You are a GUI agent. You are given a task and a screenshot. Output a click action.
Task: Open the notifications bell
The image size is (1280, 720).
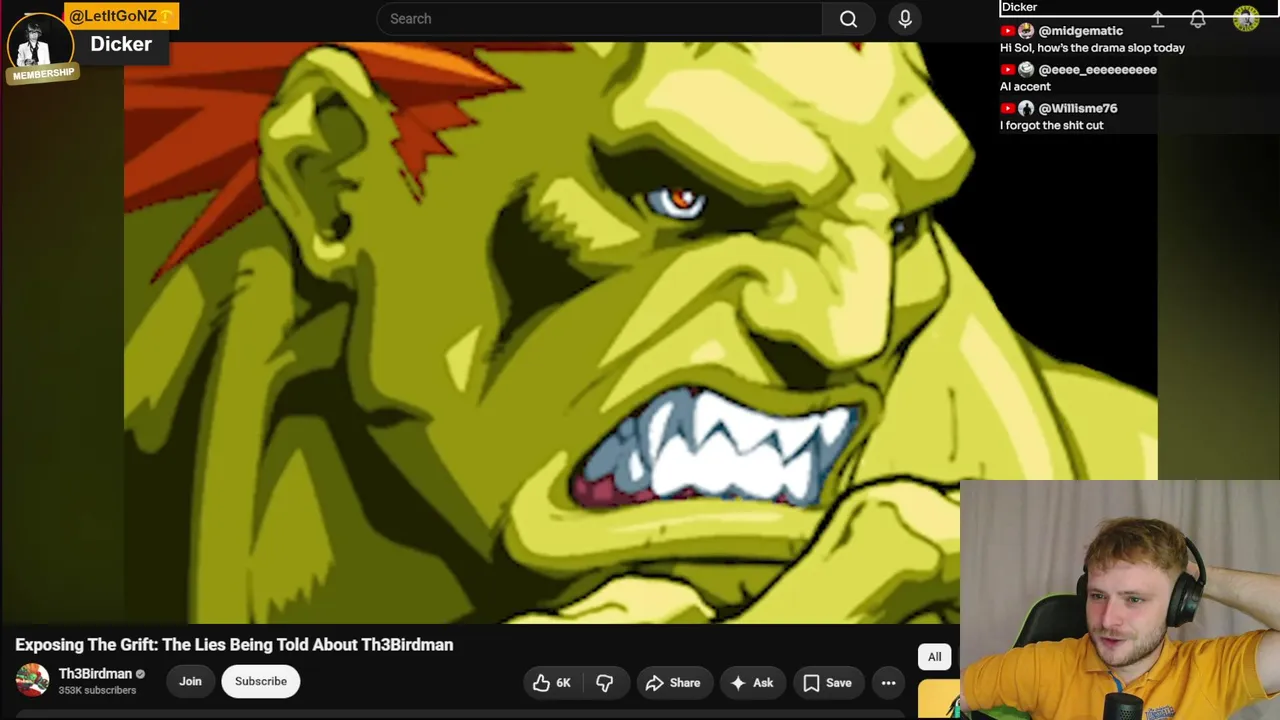[x=1197, y=19]
